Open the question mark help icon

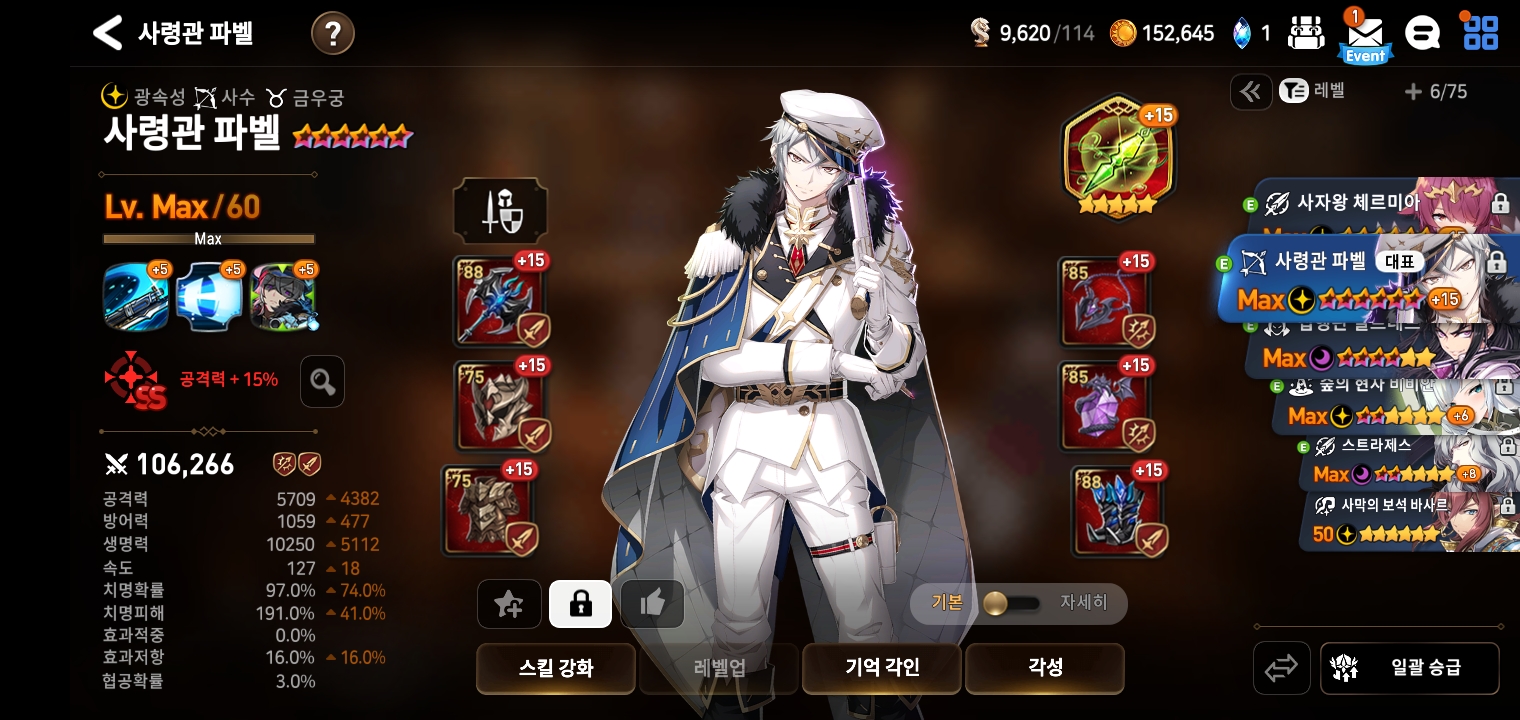(x=333, y=34)
